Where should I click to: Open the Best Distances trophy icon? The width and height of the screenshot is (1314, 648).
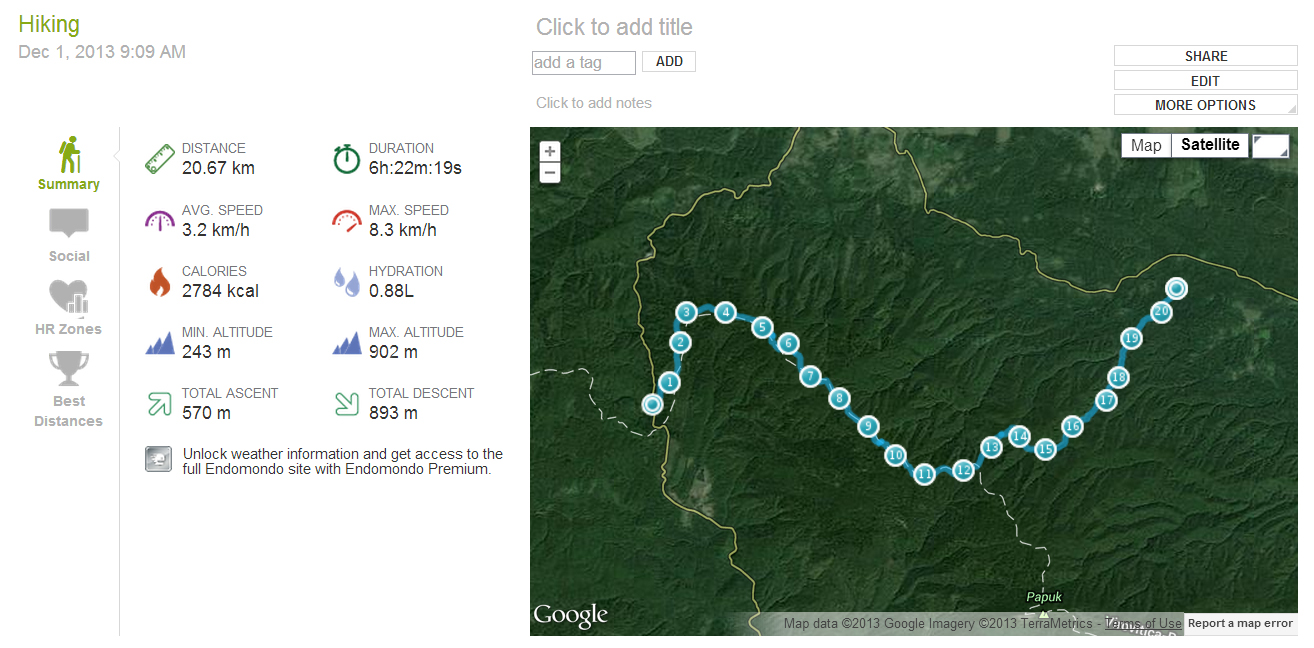coord(69,368)
